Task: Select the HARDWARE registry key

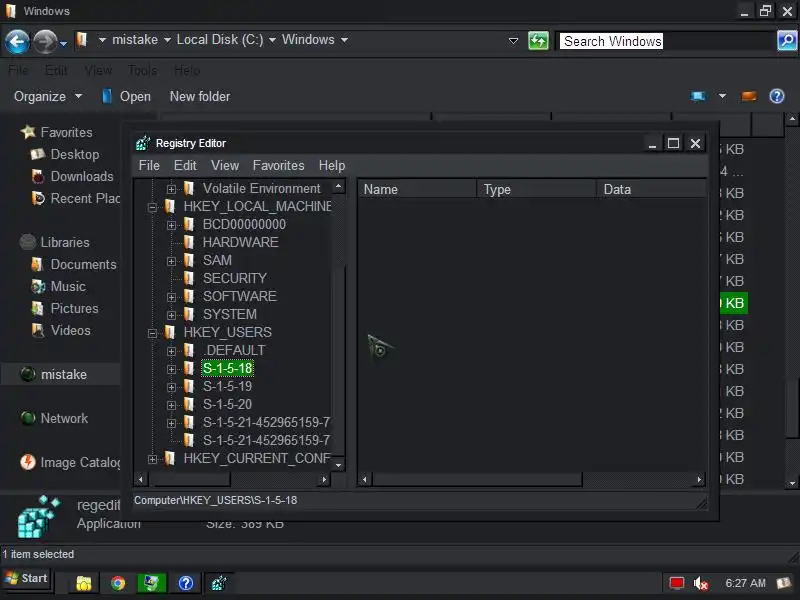Action: pos(240,242)
